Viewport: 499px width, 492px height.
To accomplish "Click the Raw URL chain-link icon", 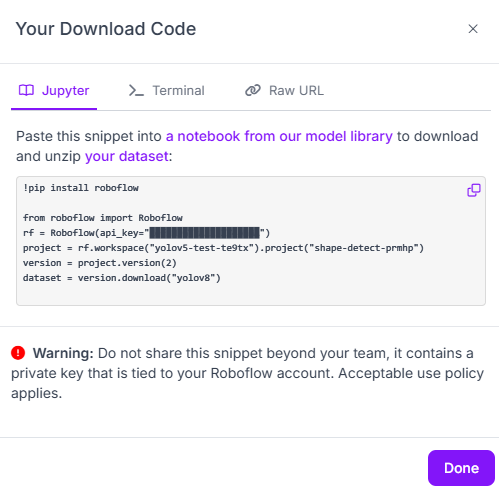I will click(253, 90).
